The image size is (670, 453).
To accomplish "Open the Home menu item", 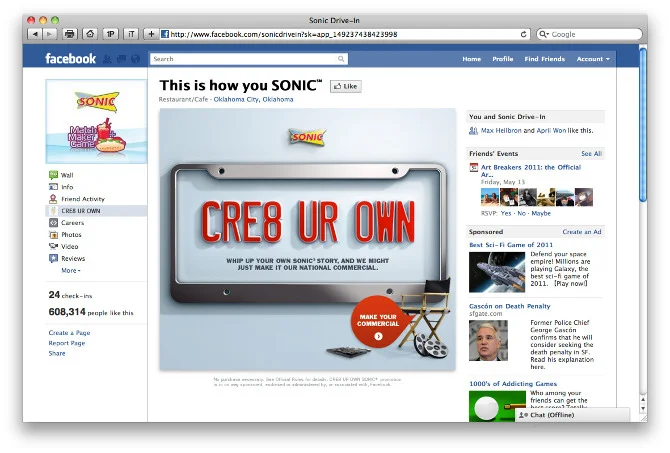I will tap(471, 59).
